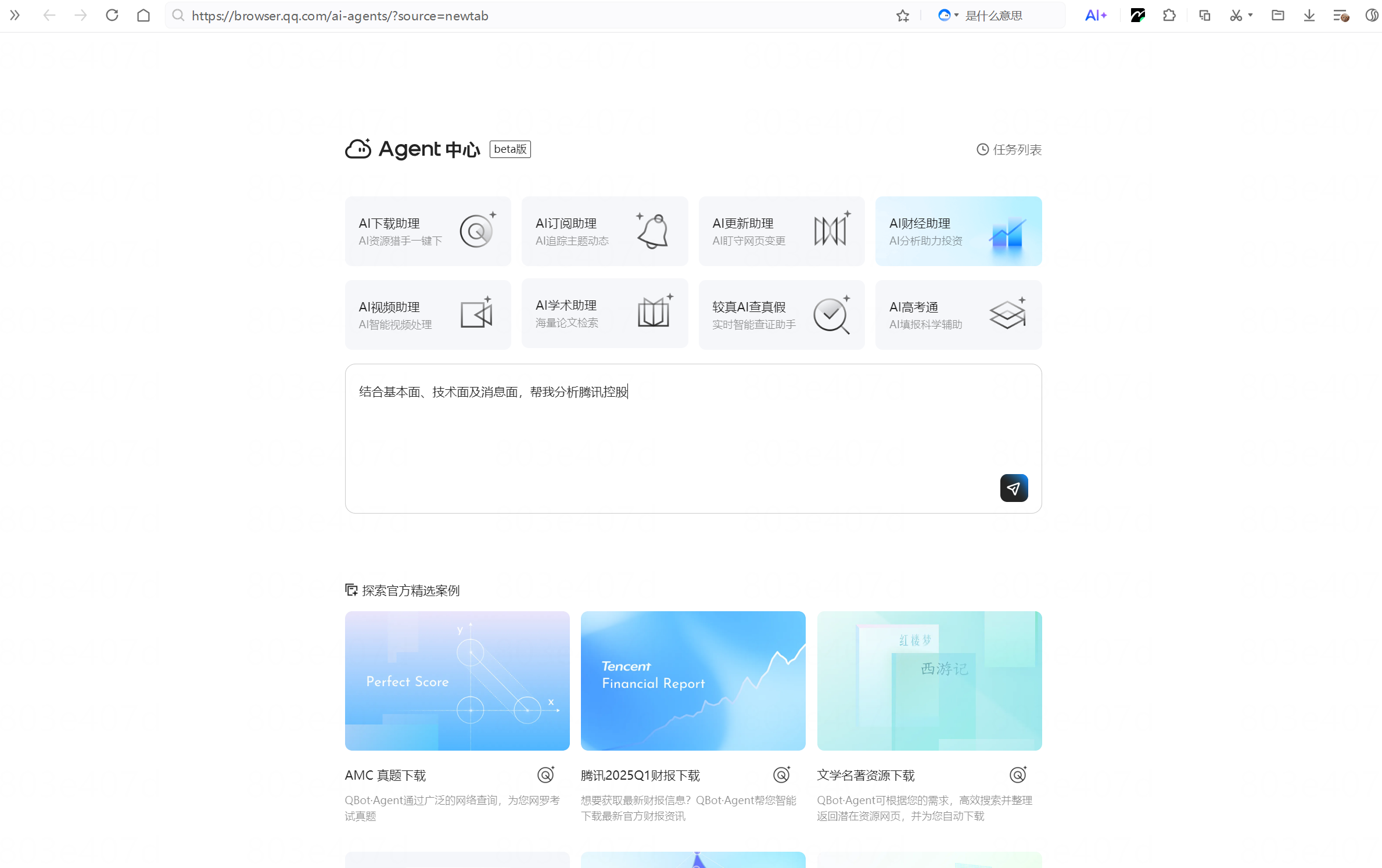Viewport: 1382px width, 868px height.
Task: Send the prompt with the paper-plane button
Action: [x=1014, y=488]
